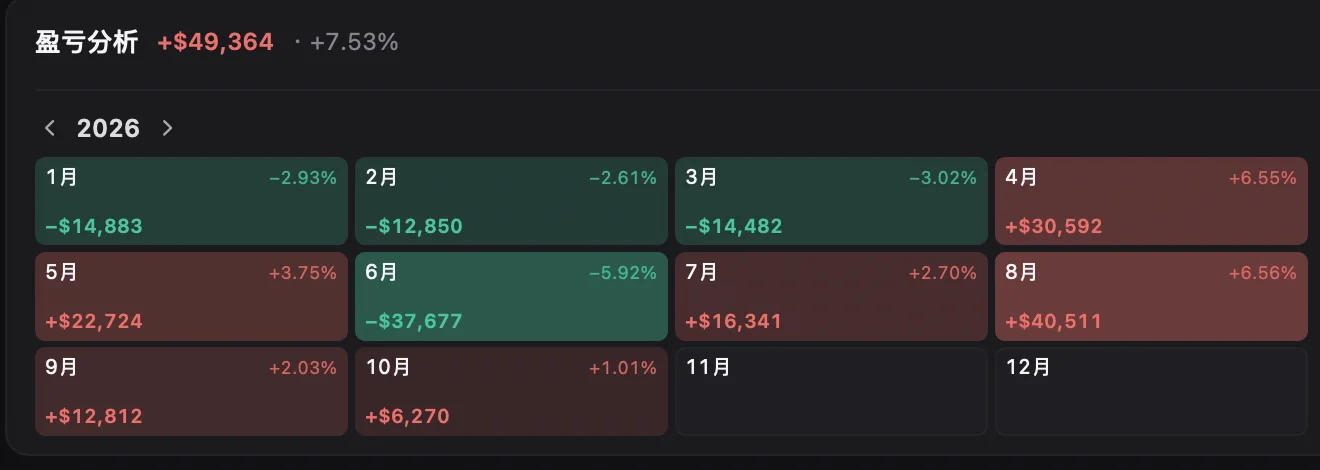
Task: Click the −5.92% label in June
Action: pyautogui.click(x=622, y=273)
